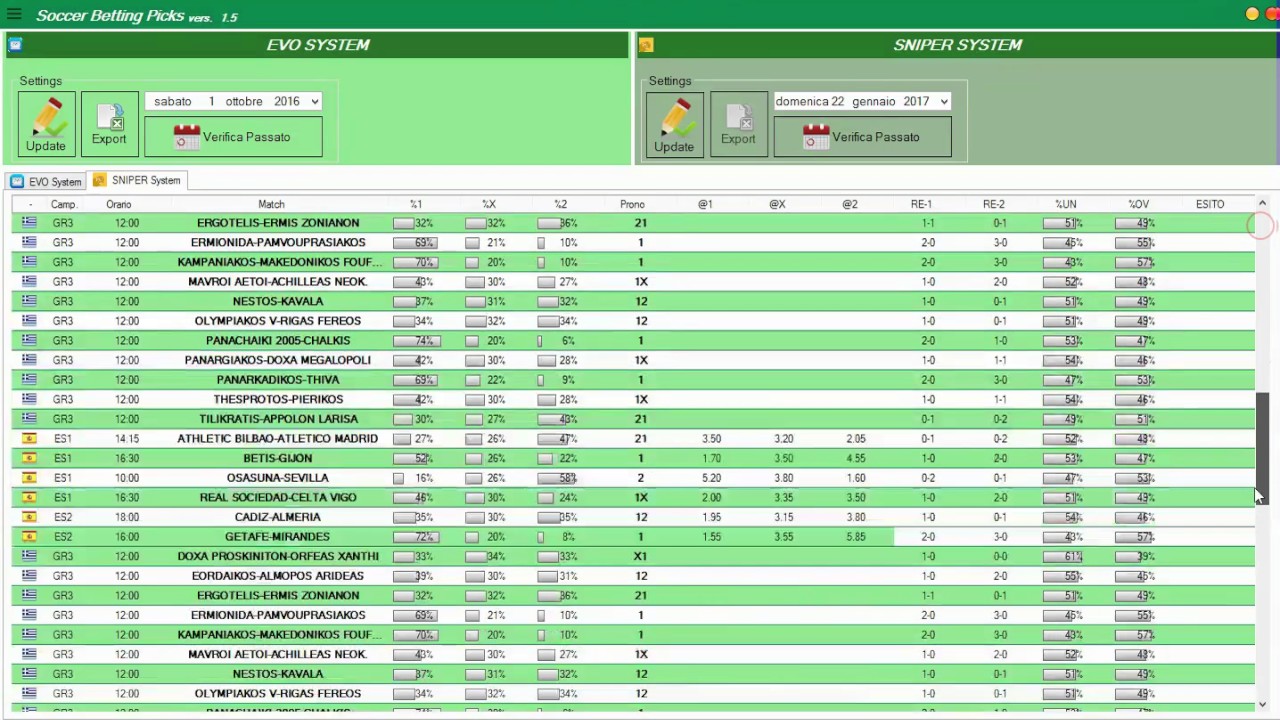The image size is (1280, 720).
Task: Click the Match column header
Action: tap(271, 204)
